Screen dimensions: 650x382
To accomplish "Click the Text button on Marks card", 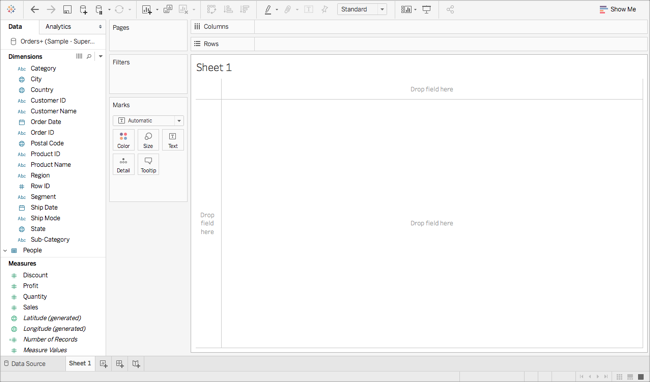I will 173,140.
